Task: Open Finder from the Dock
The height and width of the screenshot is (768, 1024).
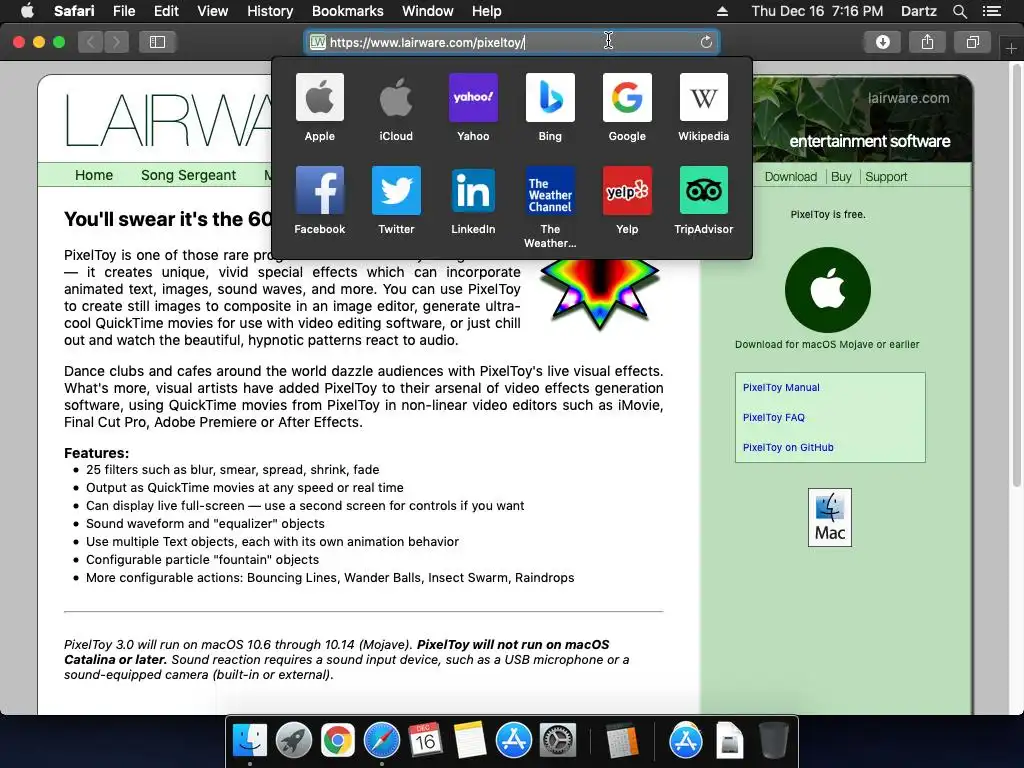Action: click(249, 741)
